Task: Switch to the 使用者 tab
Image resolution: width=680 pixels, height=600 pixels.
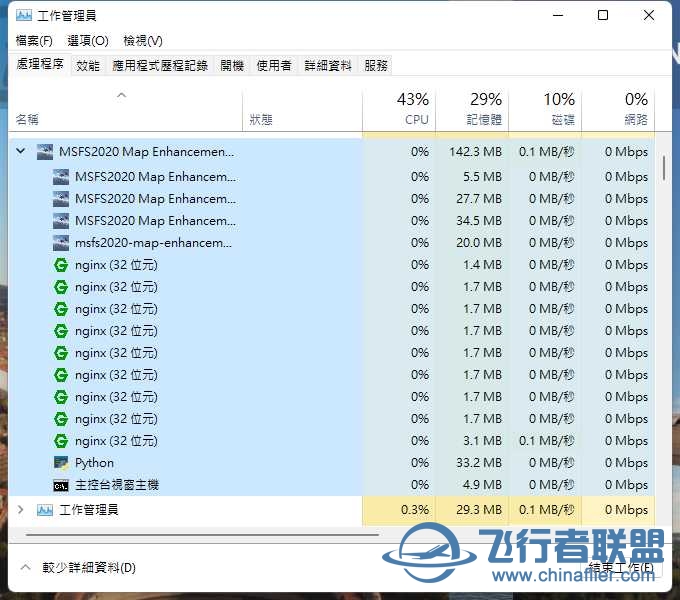Action: coord(274,65)
